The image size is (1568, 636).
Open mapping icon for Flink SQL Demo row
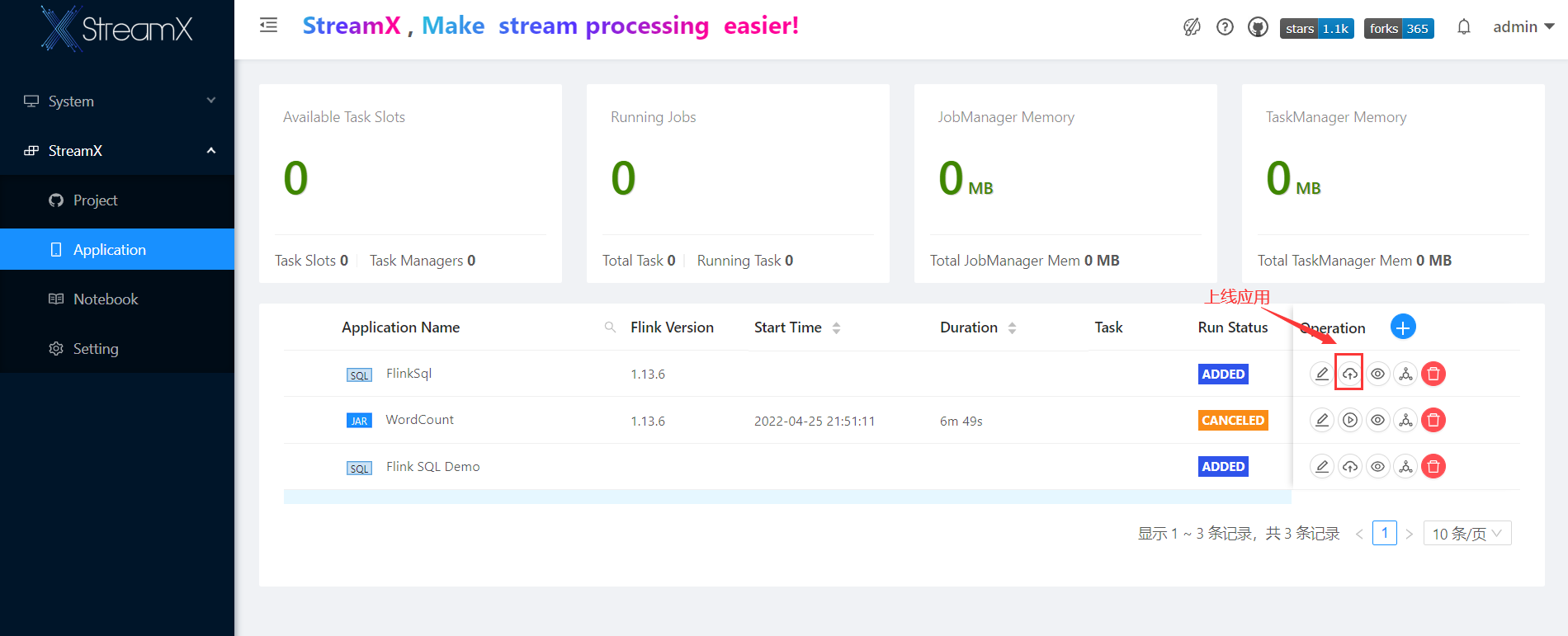pyautogui.click(x=1405, y=466)
